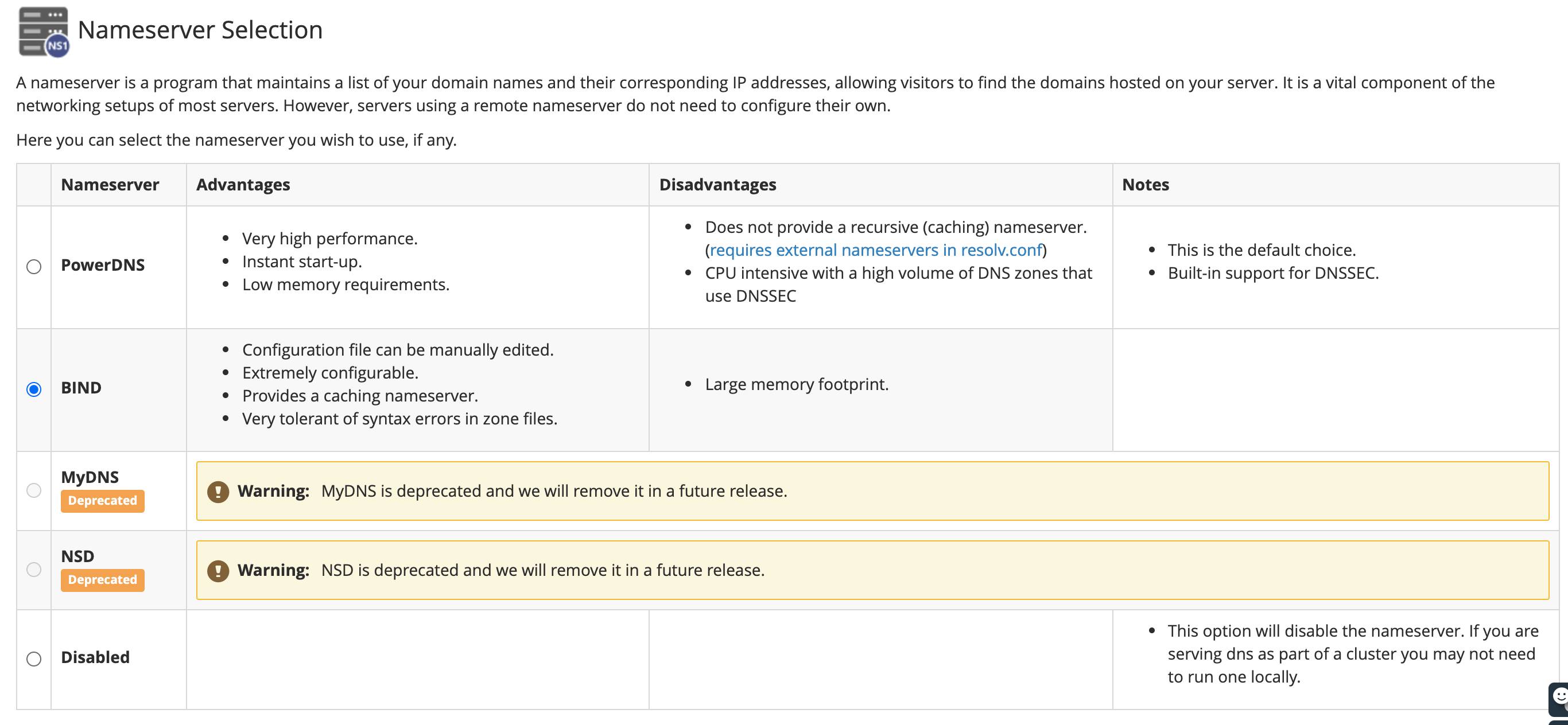
Task: Click the Deprecated badge under NSD
Action: coord(102,580)
